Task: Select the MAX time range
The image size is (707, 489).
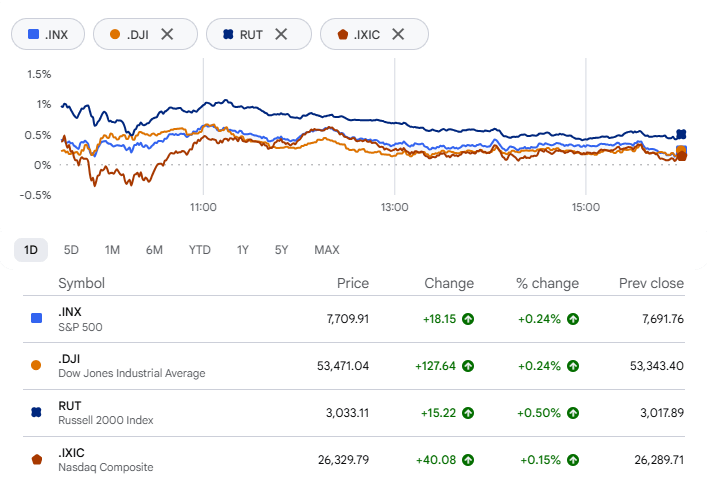Action: (327, 250)
